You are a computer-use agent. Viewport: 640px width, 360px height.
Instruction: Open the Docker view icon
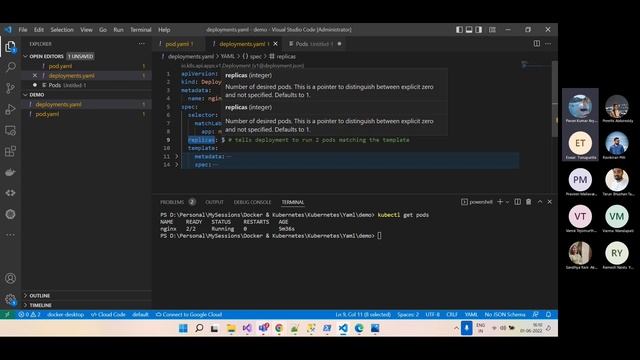(11, 172)
